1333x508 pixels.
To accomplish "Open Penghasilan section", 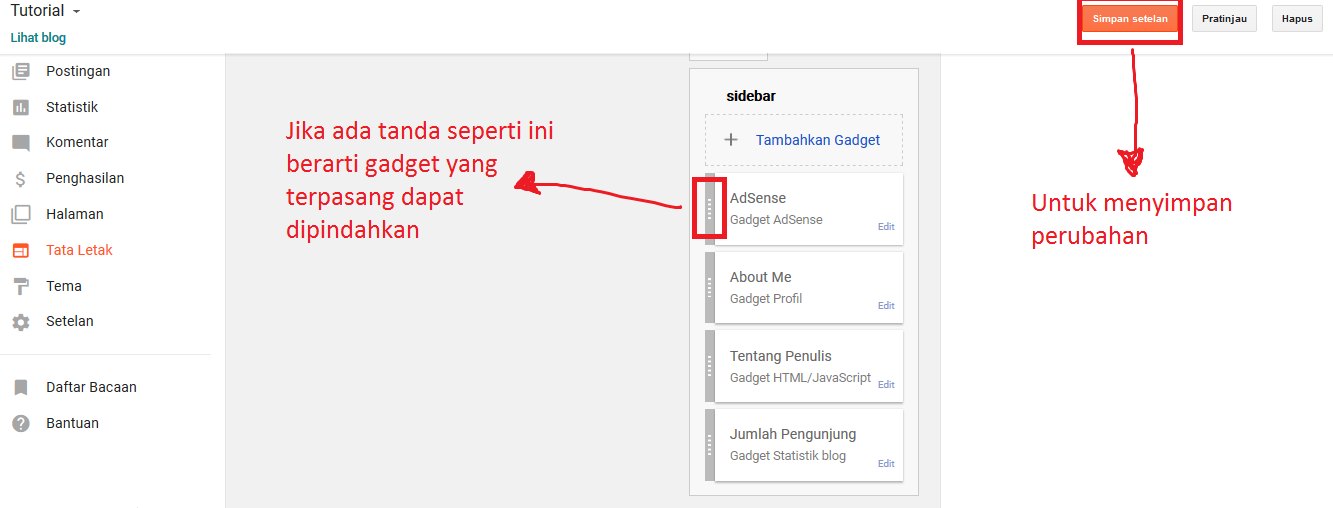I will coord(85,178).
